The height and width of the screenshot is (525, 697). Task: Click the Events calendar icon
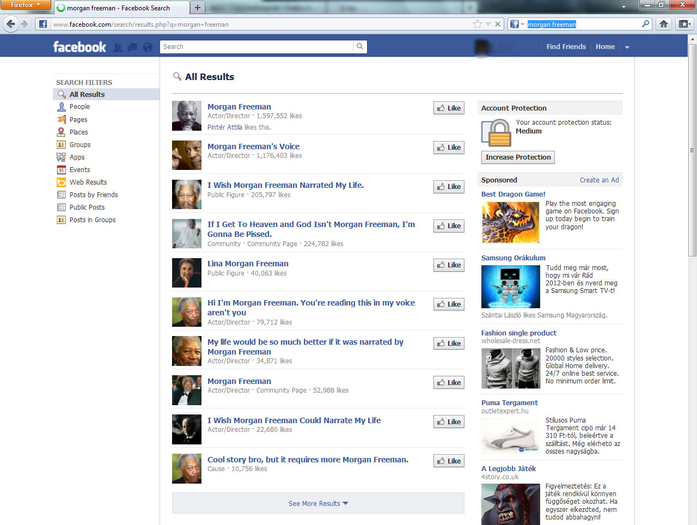(61, 169)
